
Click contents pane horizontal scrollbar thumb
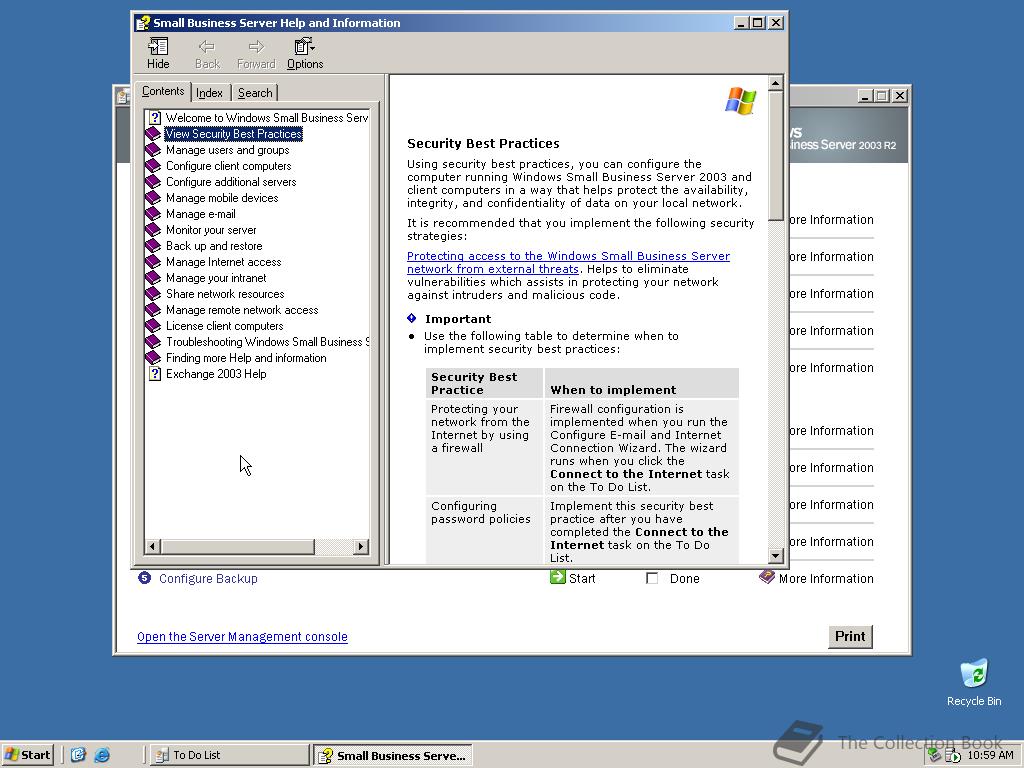pos(237,546)
